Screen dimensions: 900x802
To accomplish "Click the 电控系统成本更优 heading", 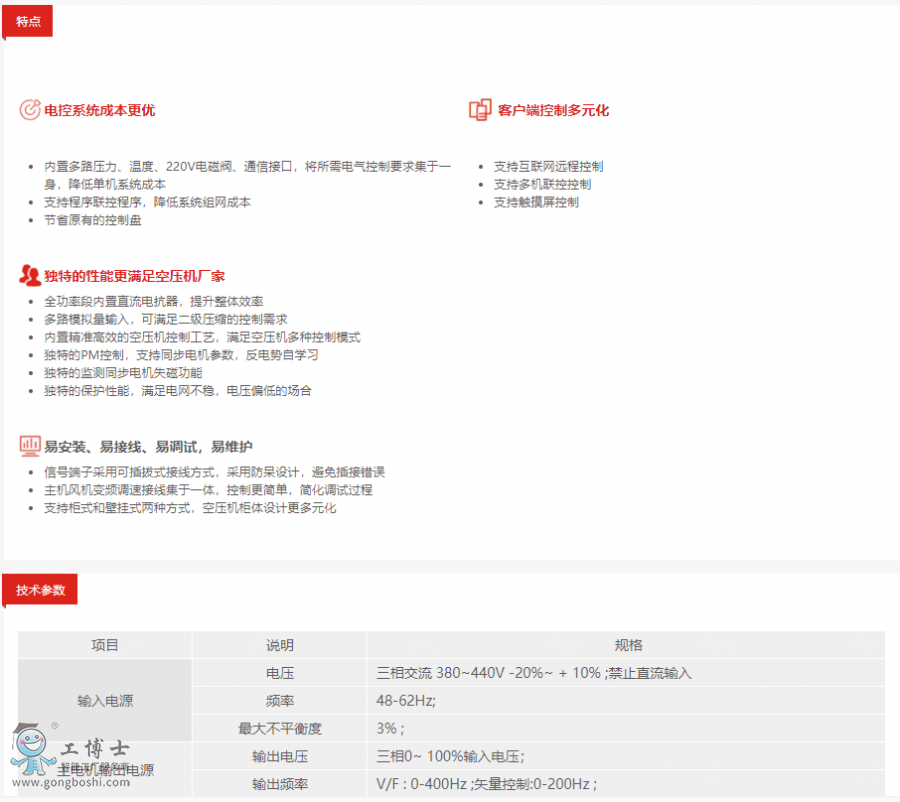I will coord(99,111).
